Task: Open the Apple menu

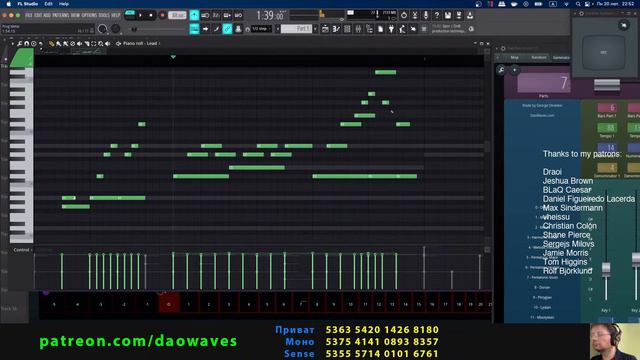Action: (9, 4)
